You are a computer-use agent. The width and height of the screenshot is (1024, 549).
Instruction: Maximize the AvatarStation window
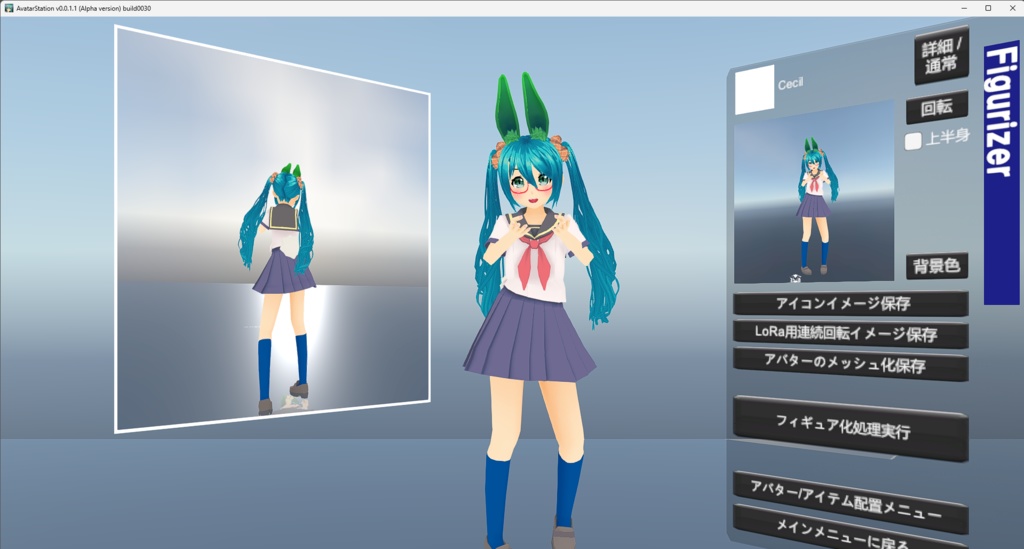point(987,8)
